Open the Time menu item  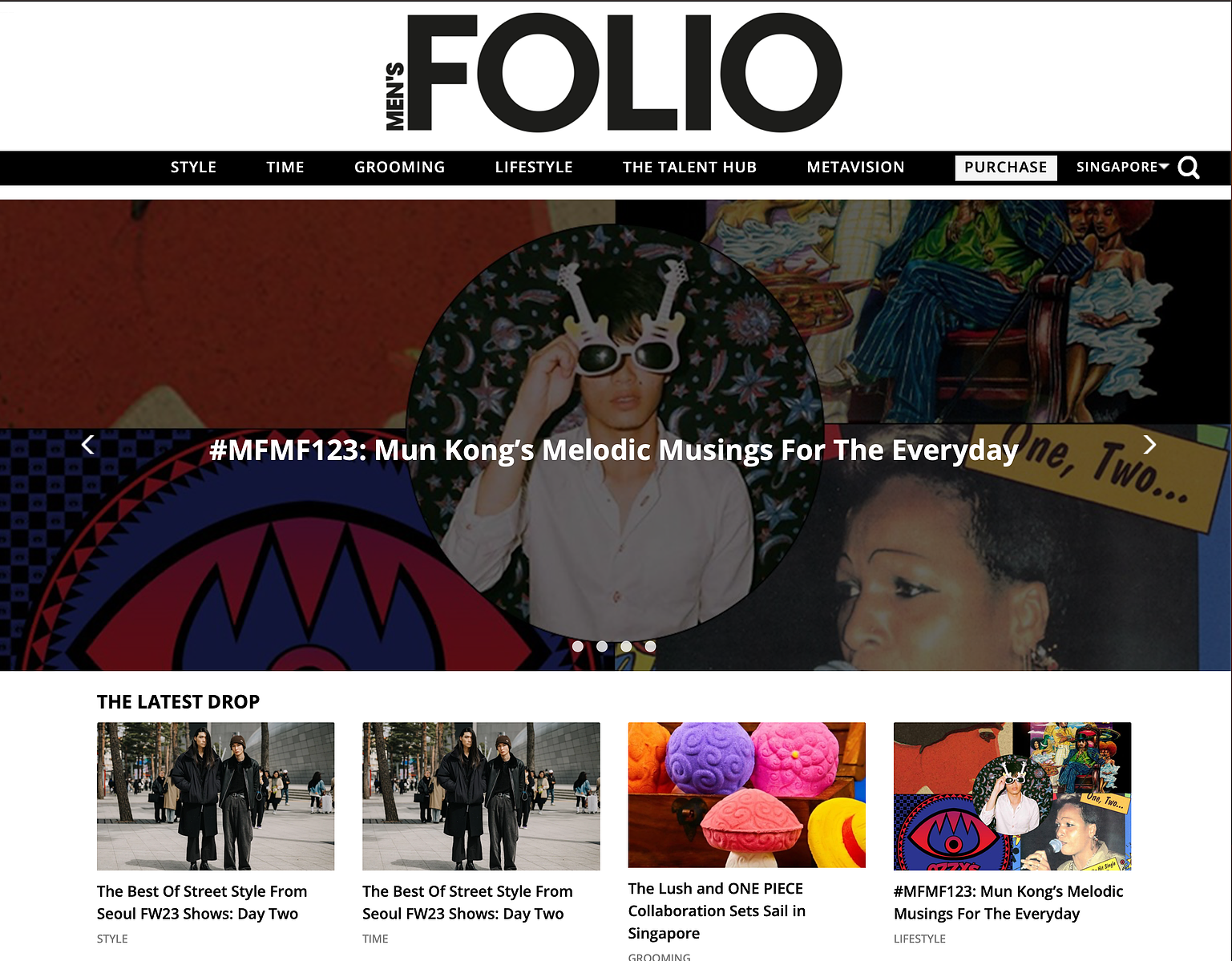click(285, 167)
